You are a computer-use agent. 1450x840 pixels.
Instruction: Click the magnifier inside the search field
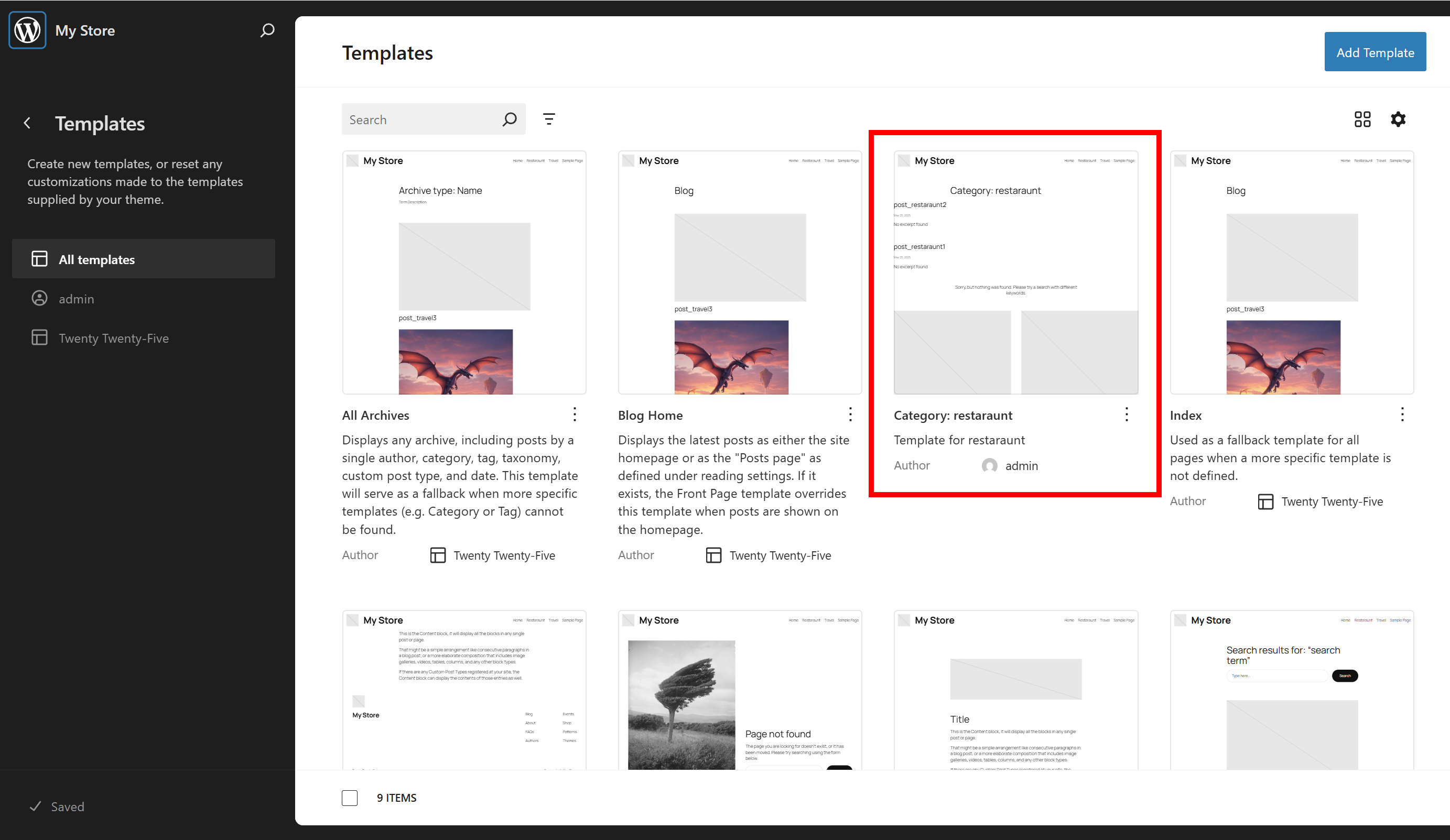pyautogui.click(x=509, y=119)
